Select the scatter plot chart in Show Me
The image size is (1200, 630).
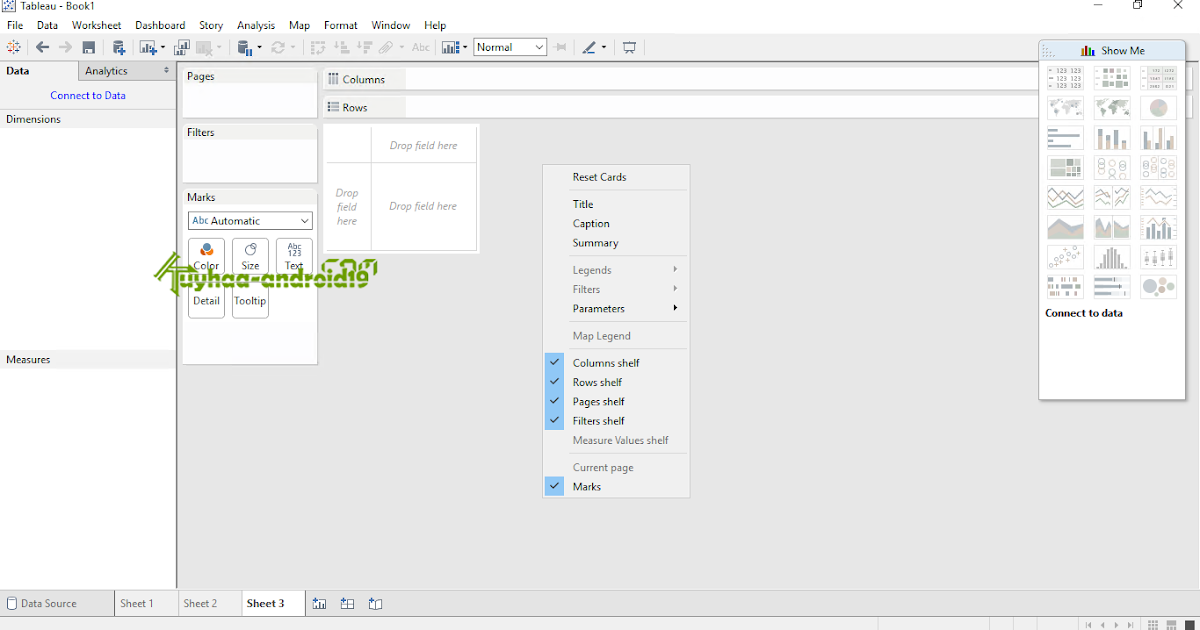tap(1065, 257)
